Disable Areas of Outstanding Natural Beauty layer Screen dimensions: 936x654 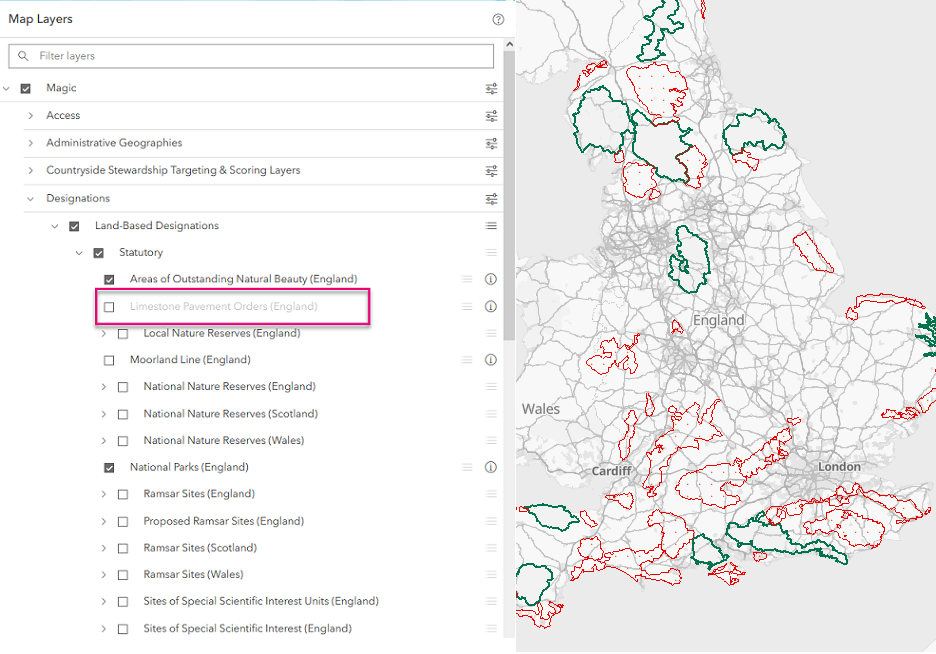[x=109, y=279]
